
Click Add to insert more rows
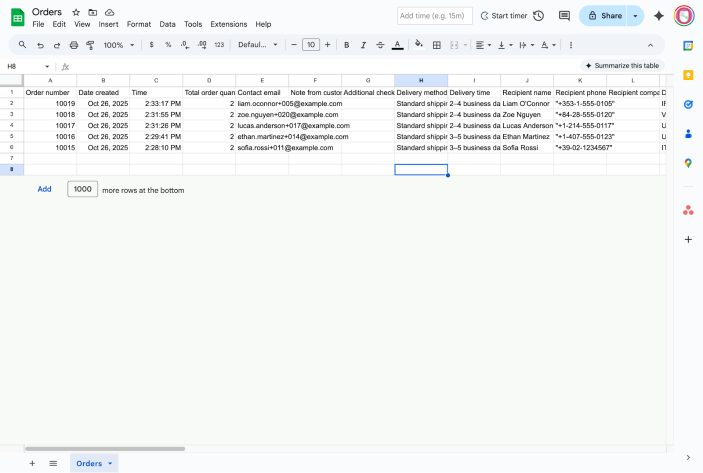coord(44,189)
